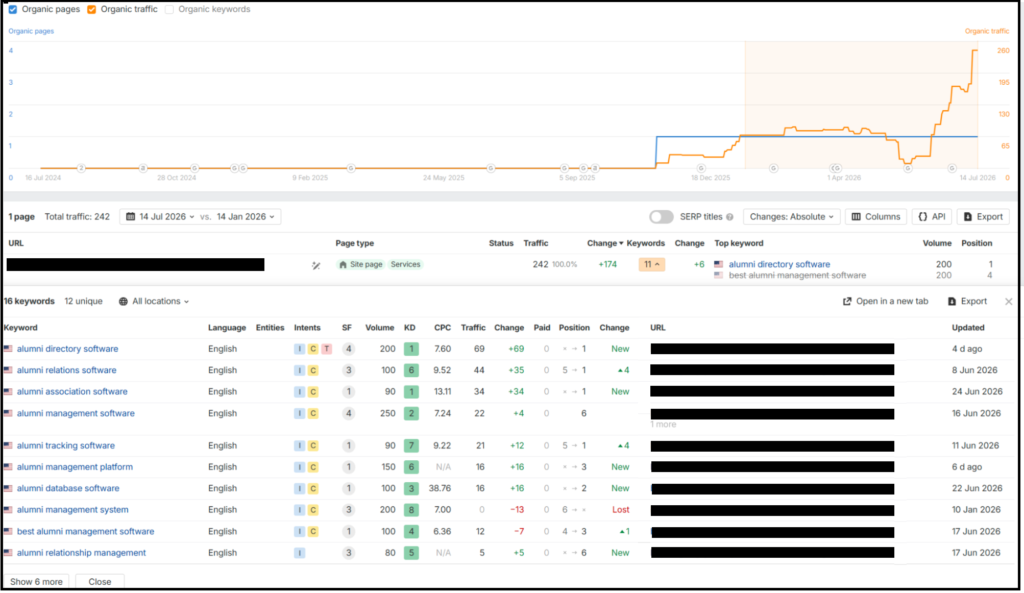
Task: Open the Columns settings button
Action: point(876,217)
